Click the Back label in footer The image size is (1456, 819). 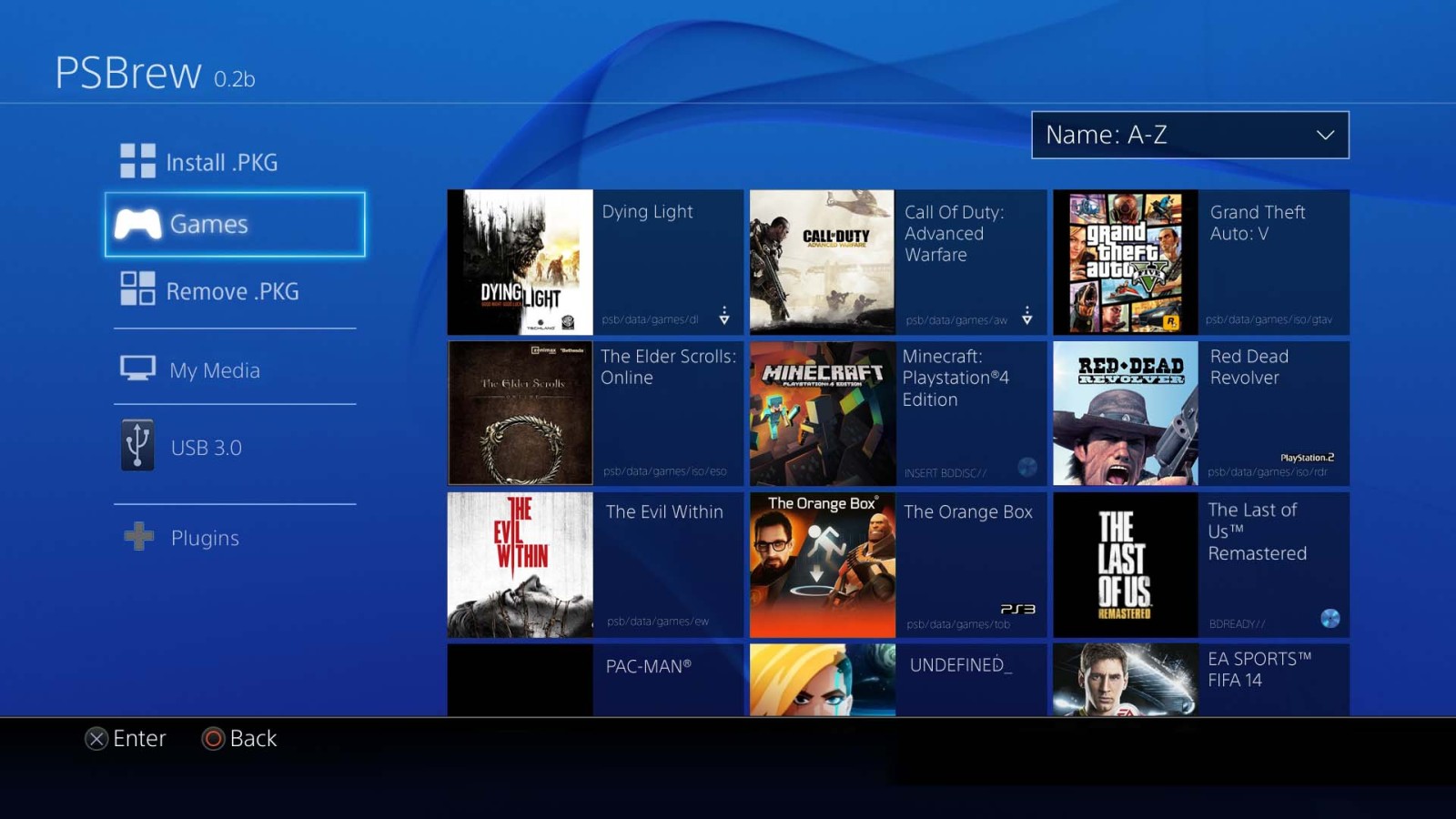click(253, 738)
